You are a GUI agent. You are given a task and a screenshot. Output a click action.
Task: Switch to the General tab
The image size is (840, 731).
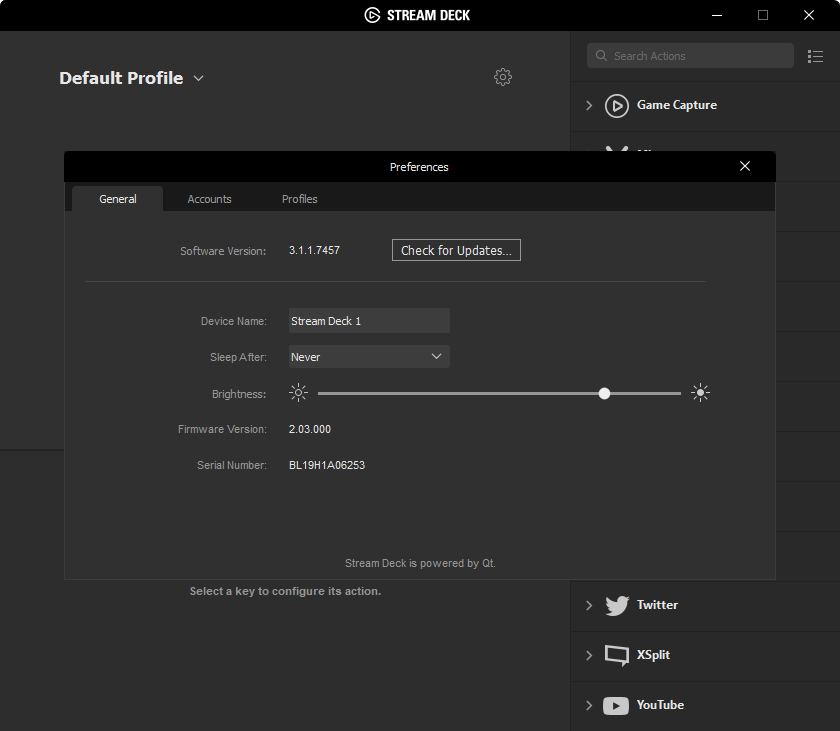(x=117, y=199)
